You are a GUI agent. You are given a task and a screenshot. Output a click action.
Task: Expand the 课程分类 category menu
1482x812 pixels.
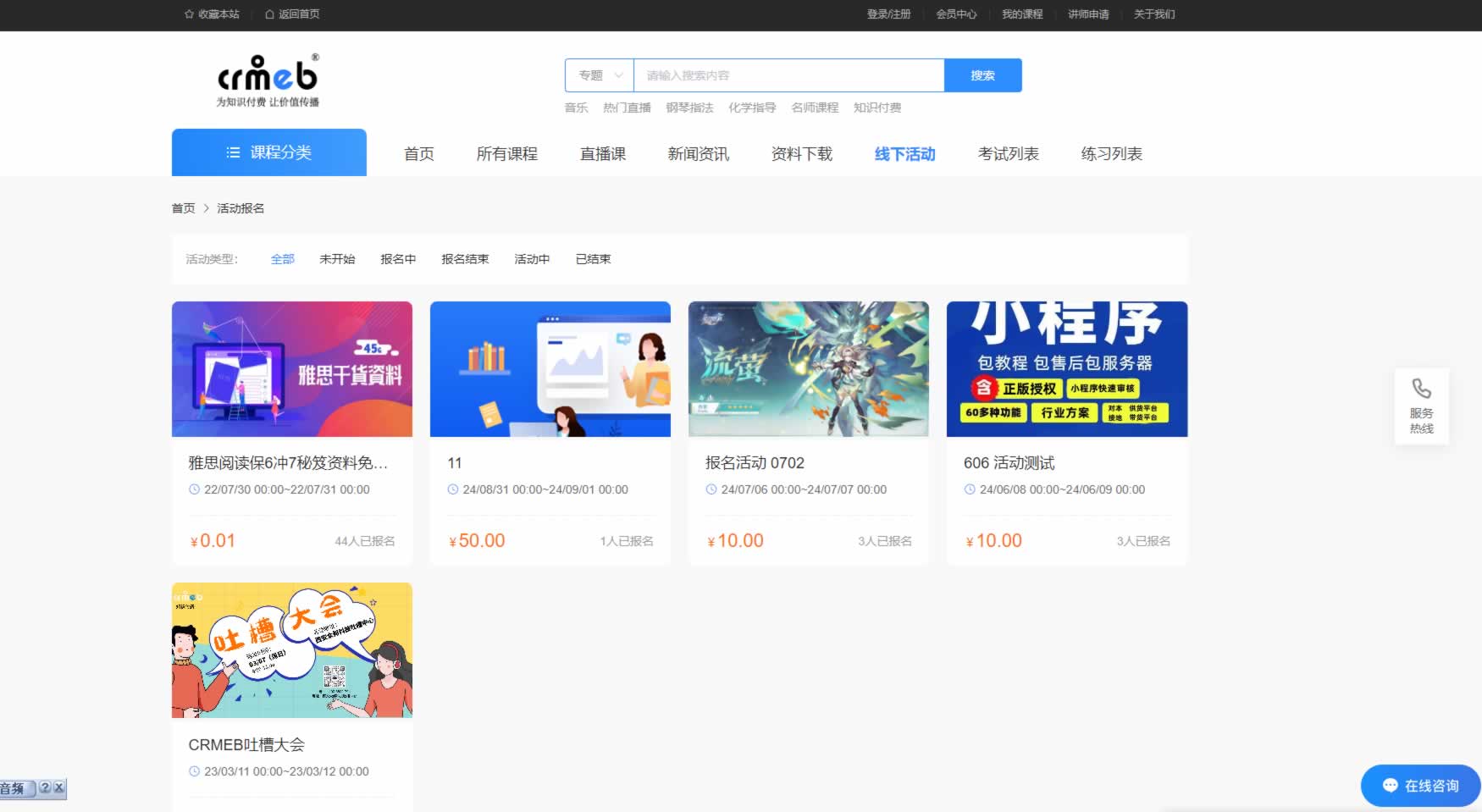[x=269, y=152]
